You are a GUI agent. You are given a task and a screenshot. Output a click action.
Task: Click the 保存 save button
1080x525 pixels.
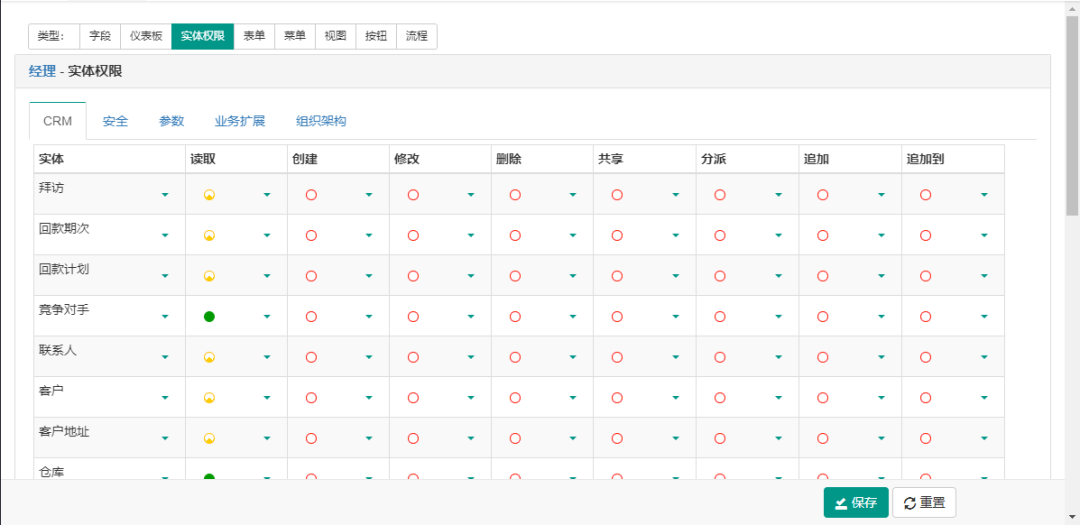(x=856, y=503)
